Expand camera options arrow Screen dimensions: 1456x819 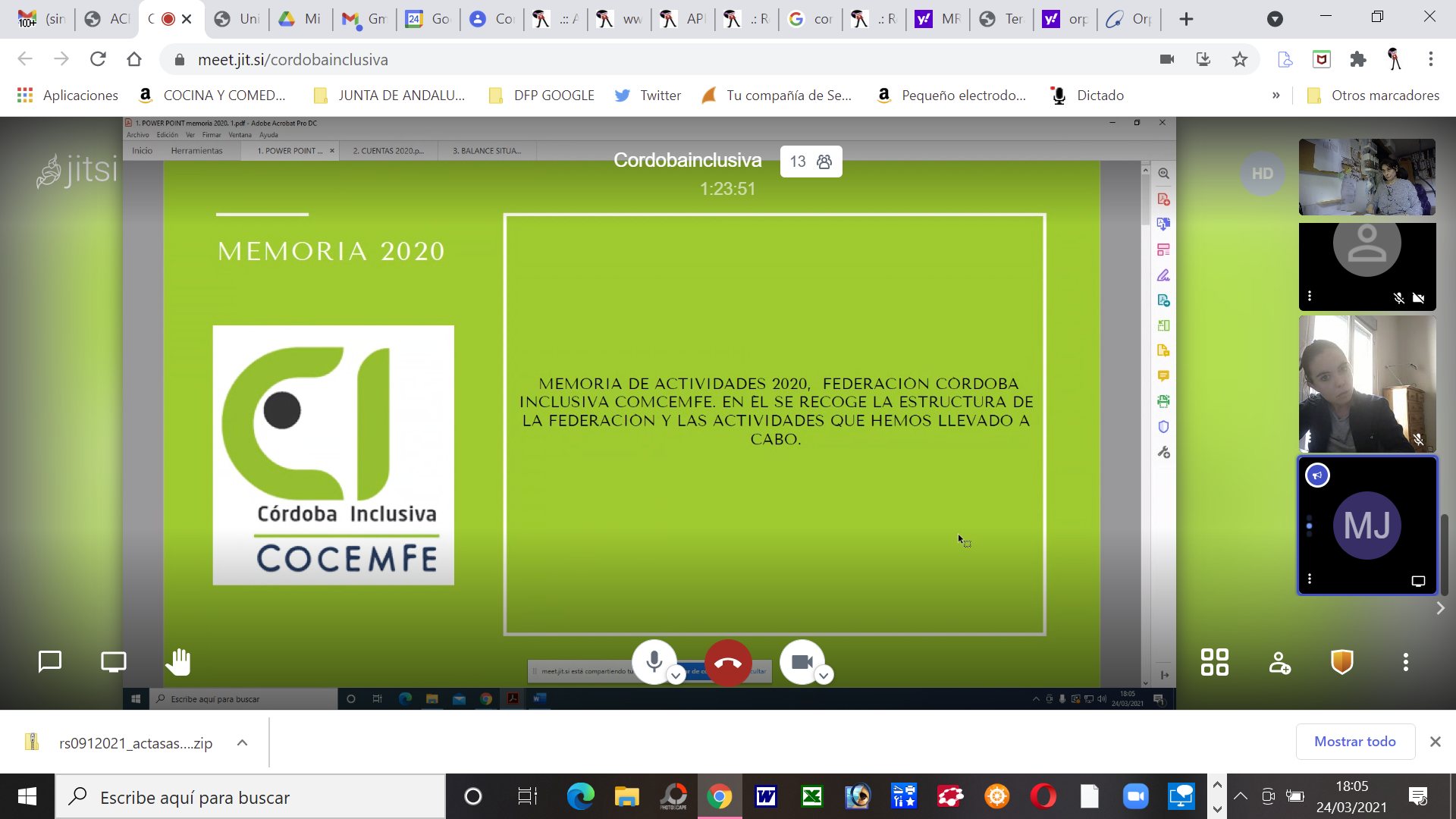pyautogui.click(x=824, y=676)
